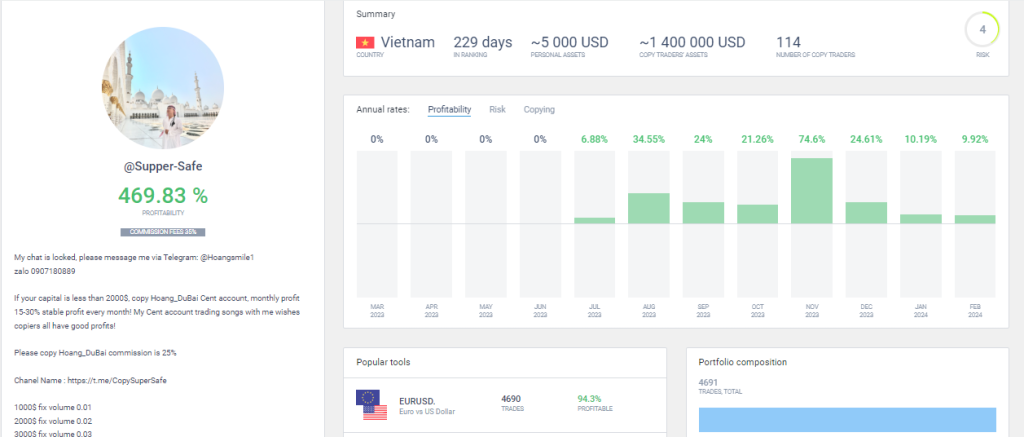Click the 94.3% profitable value
The width and height of the screenshot is (1024, 437).
589,398
